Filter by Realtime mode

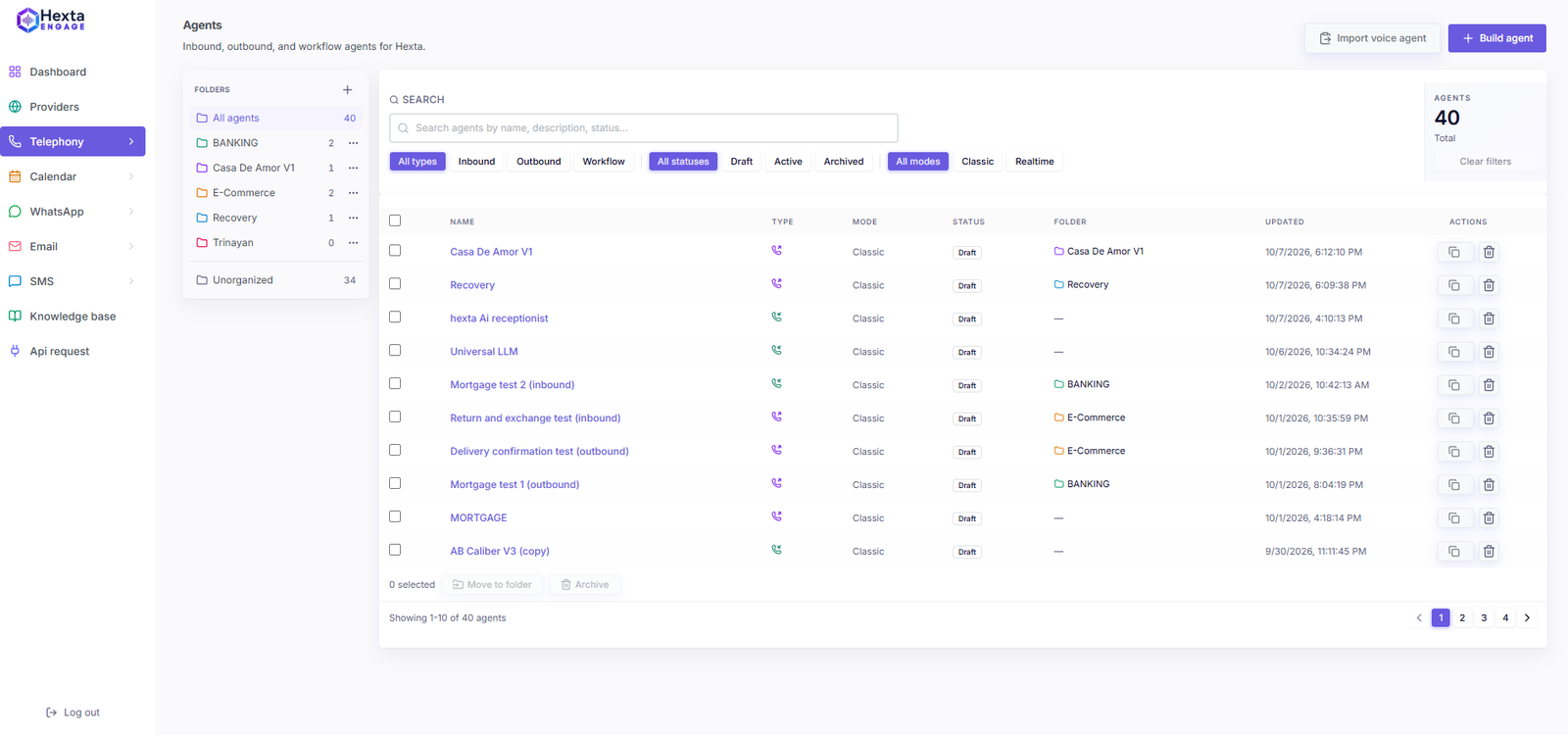[x=1035, y=162]
